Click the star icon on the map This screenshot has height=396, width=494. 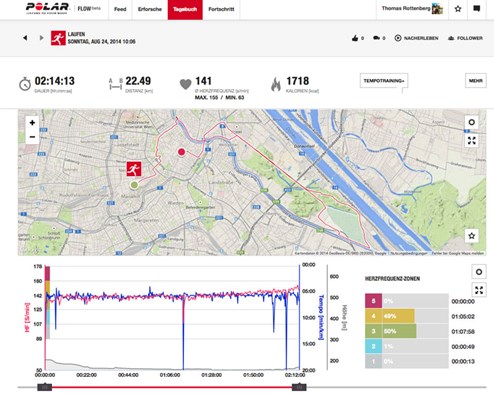point(472,236)
